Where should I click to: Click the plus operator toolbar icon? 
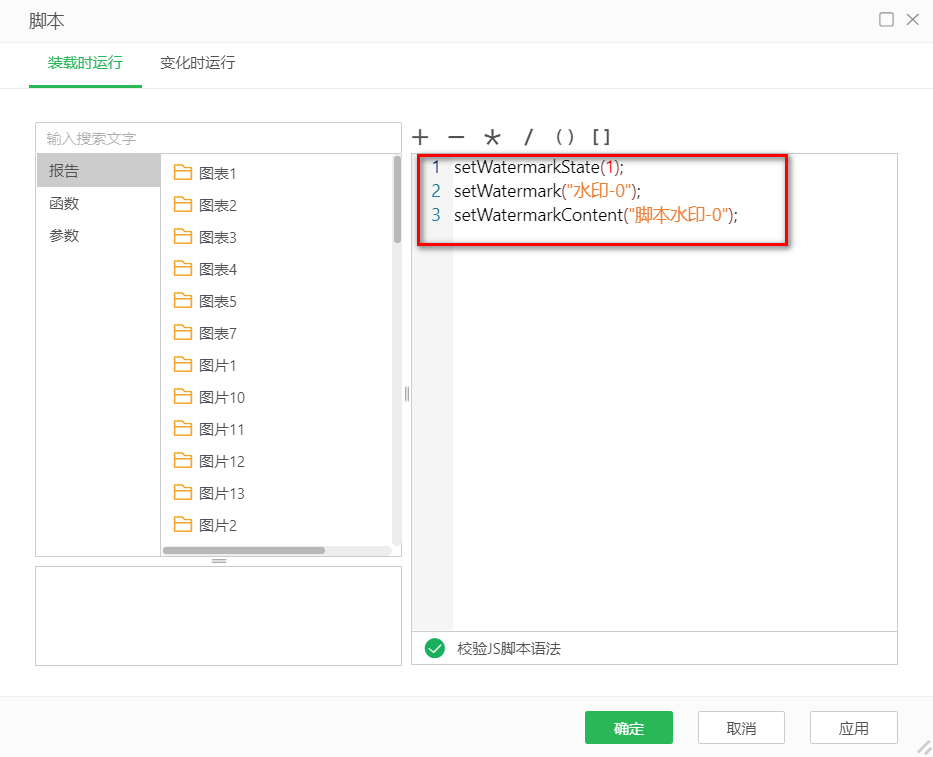click(420, 137)
